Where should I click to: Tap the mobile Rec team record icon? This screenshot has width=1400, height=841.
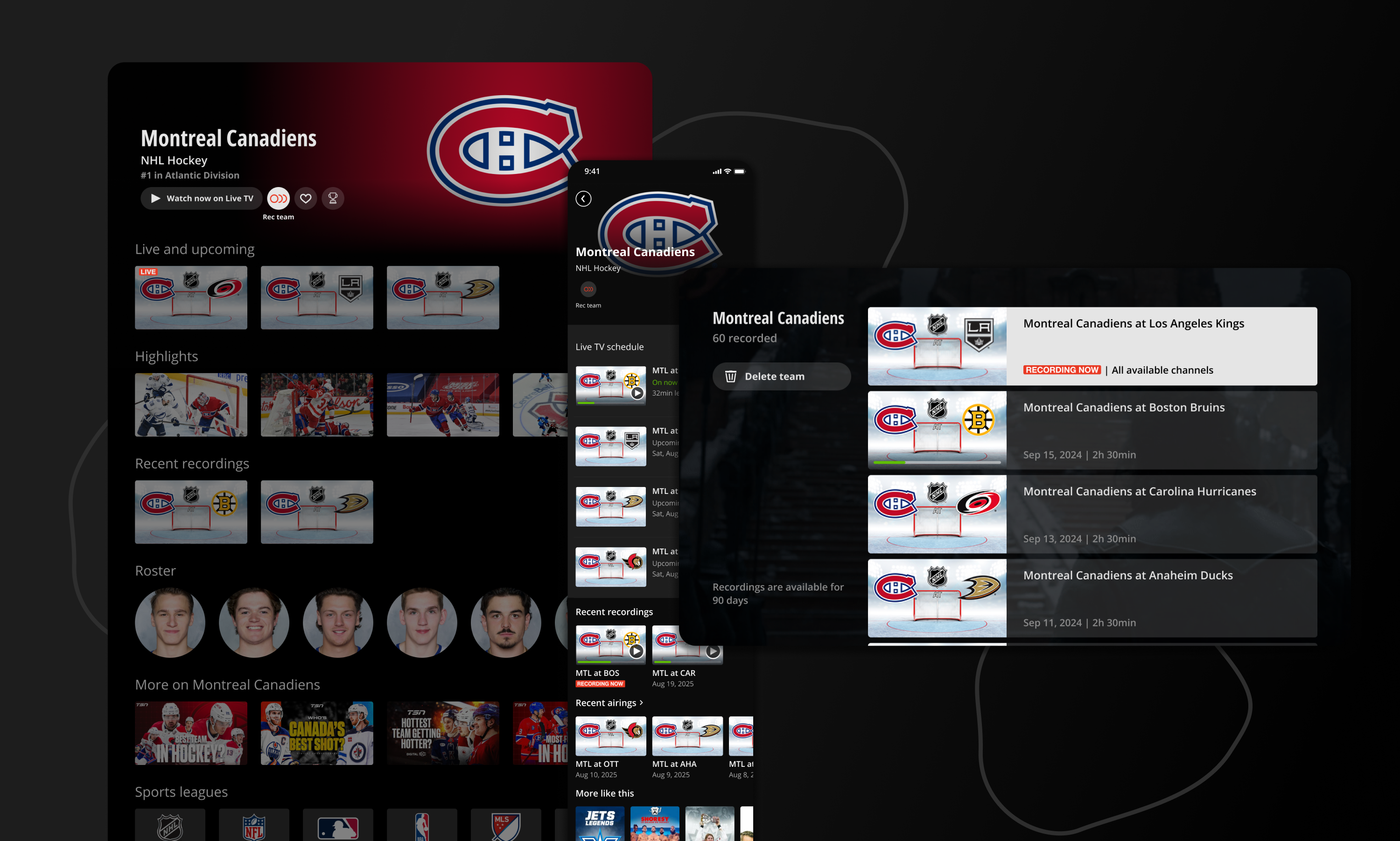[x=588, y=289]
